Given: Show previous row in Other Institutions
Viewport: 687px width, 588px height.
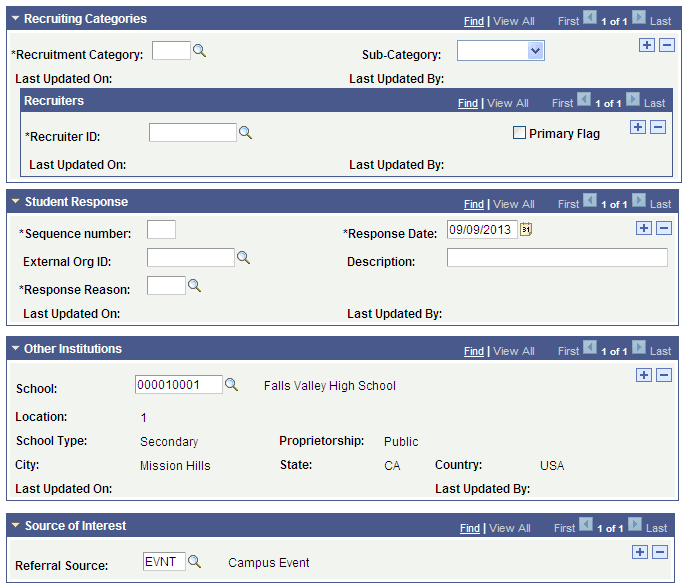Looking at the screenshot, I should click(590, 348).
